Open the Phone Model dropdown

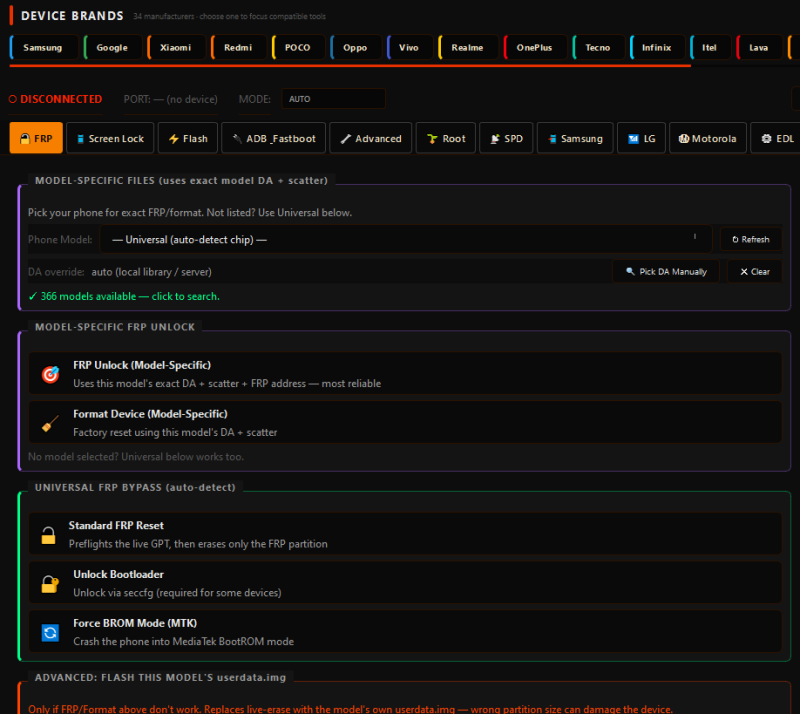click(406, 239)
